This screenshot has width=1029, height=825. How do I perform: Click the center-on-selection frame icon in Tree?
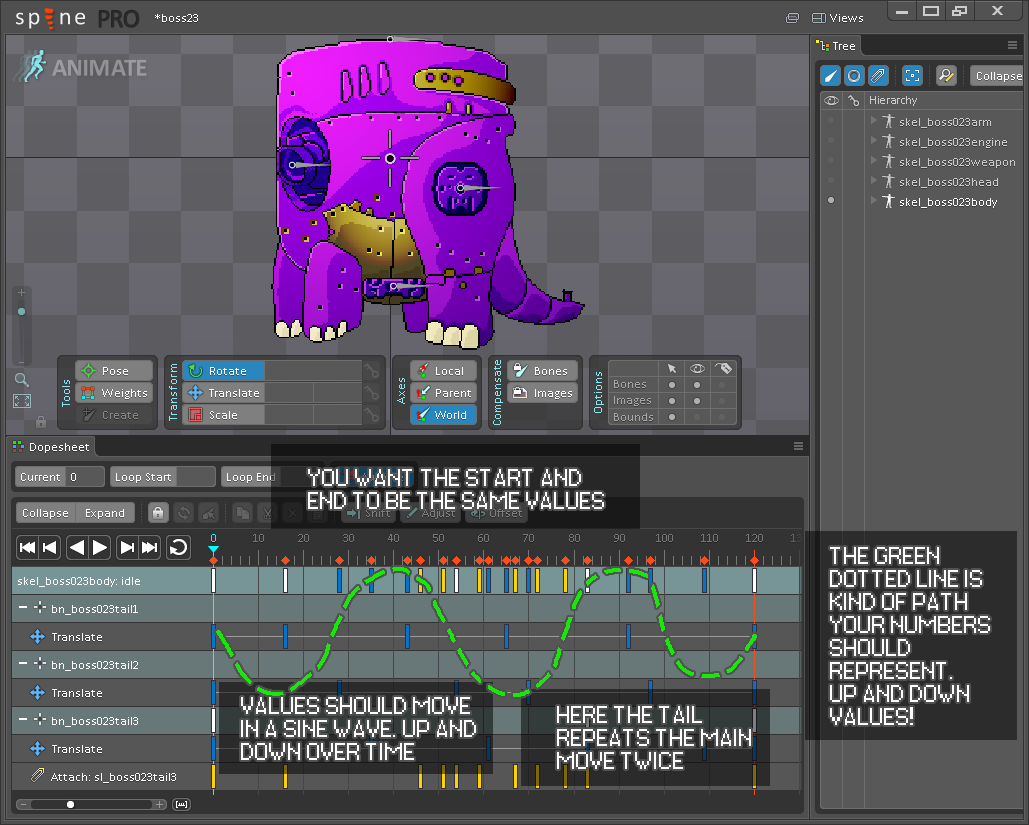pyautogui.click(x=912, y=76)
